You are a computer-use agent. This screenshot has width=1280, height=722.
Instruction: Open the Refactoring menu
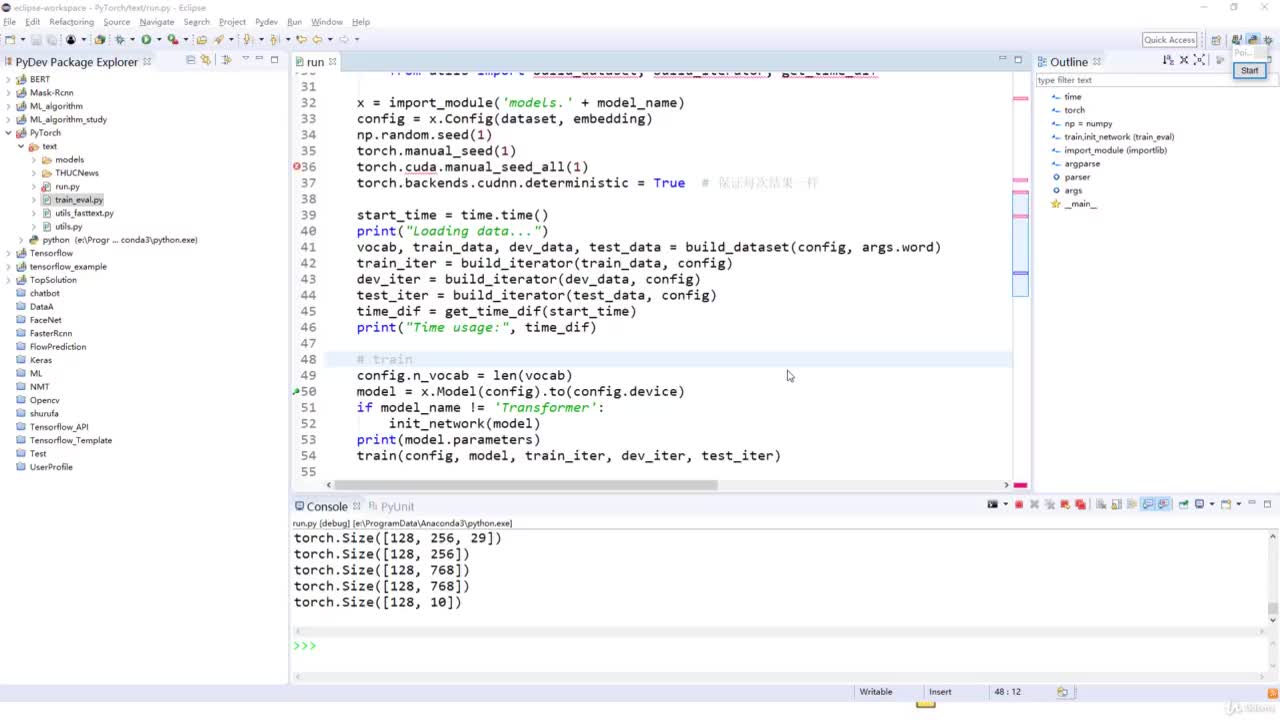(71, 22)
